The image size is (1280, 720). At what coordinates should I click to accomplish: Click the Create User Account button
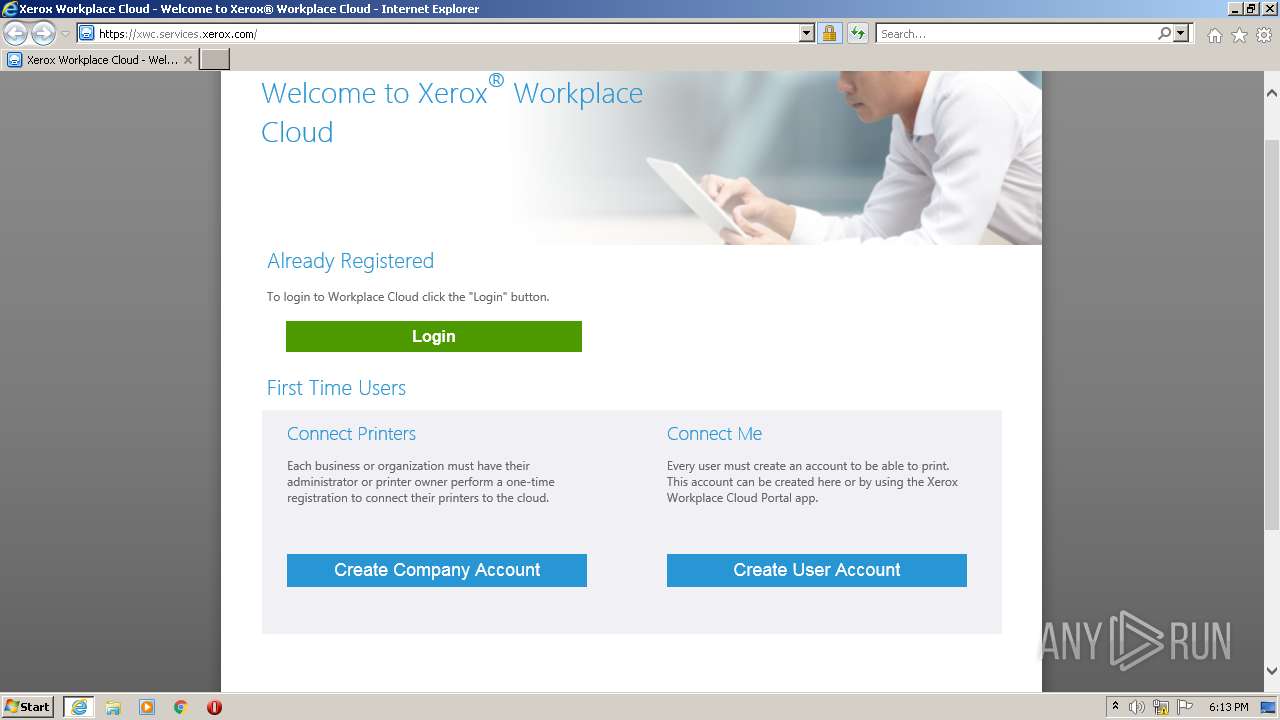click(x=817, y=570)
